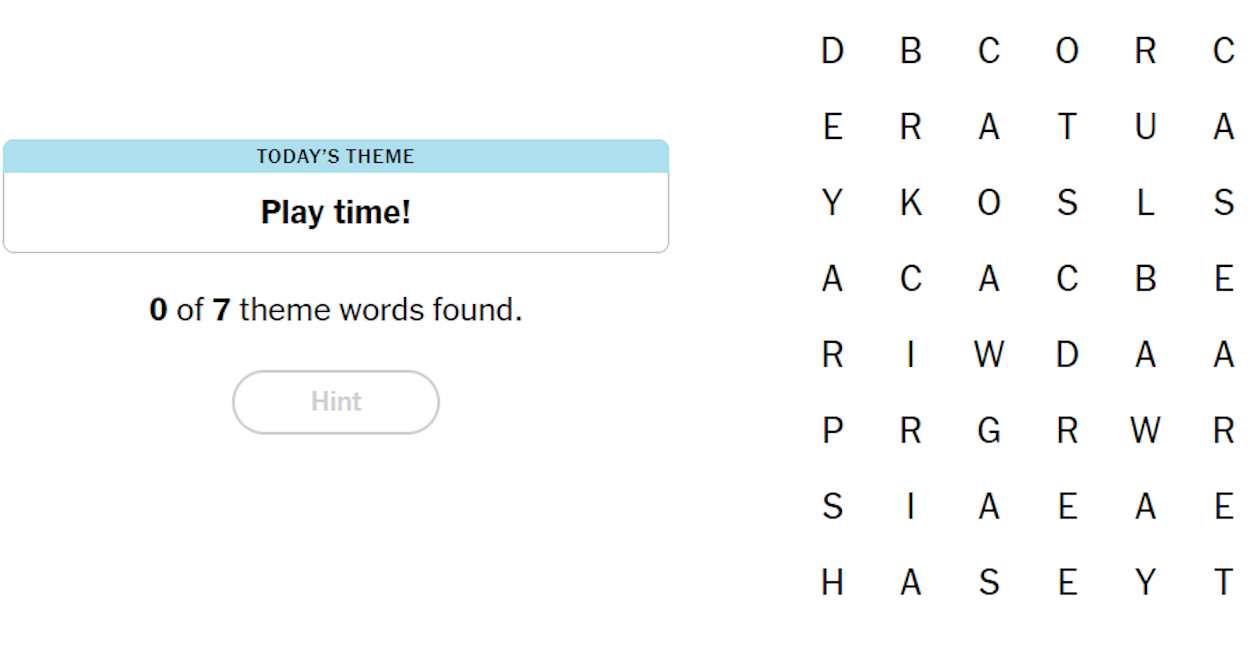Click the A next to the H in the bottom row
The height and width of the screenshot is (654, 1250).
(x=911, y=582)
